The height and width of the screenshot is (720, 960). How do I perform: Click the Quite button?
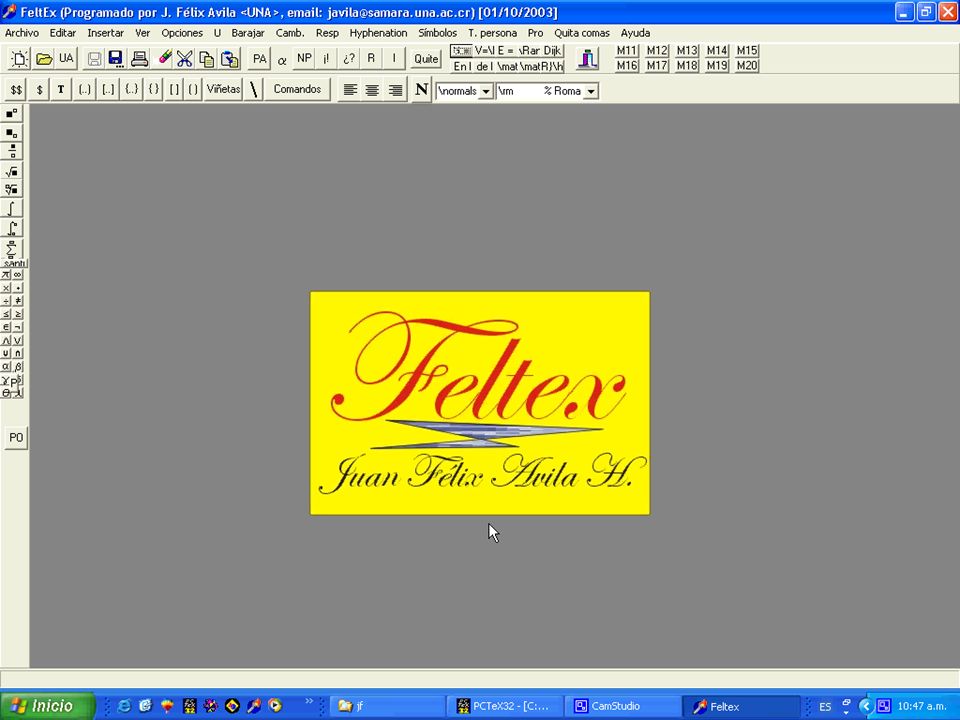tap(426, 59)
